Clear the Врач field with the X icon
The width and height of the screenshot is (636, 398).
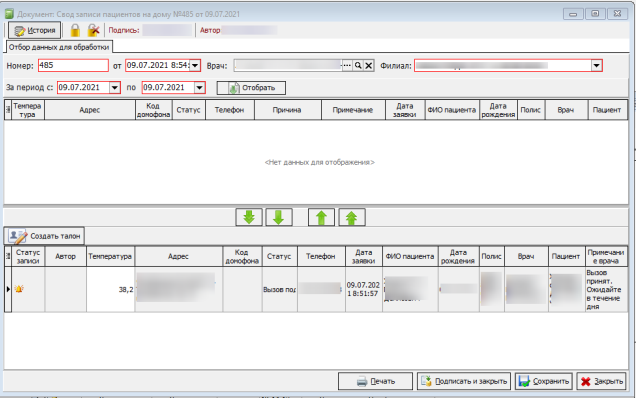tap(368, 65)
